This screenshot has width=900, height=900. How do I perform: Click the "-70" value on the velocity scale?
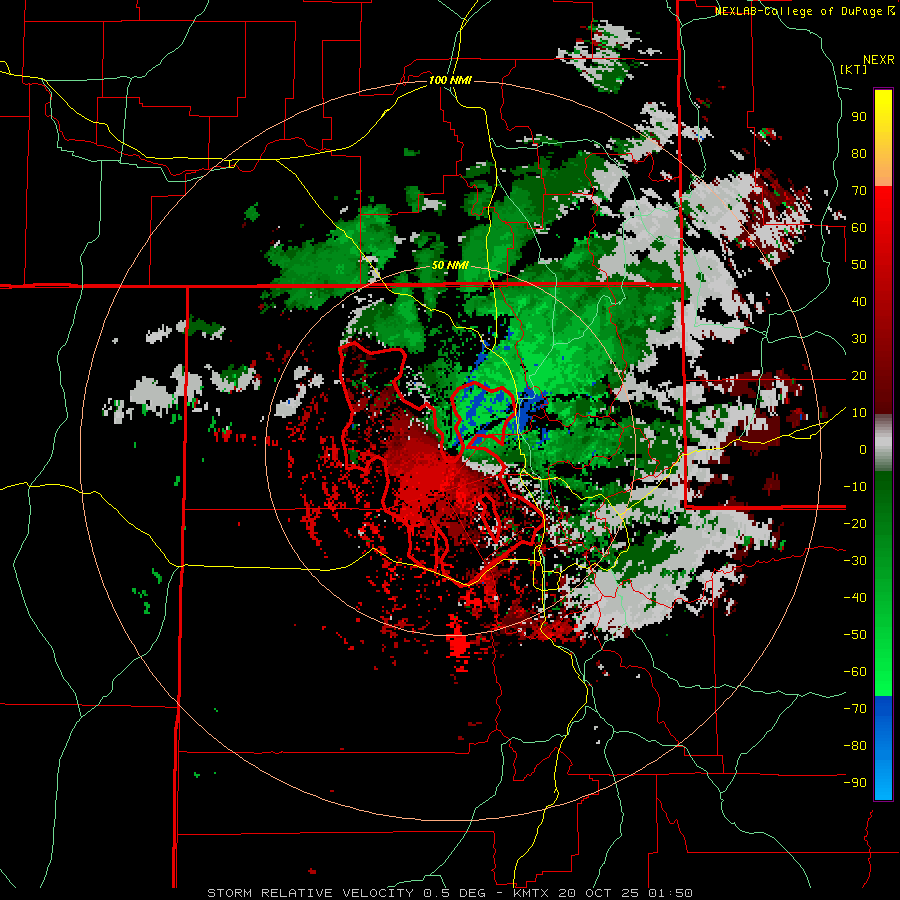(856, 709)
